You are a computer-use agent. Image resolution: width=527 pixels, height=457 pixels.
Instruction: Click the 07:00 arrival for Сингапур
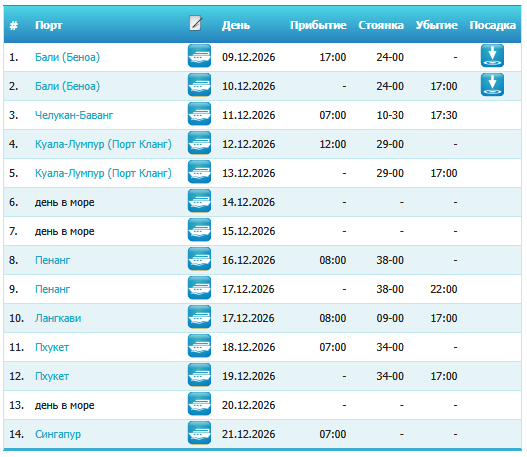pyautogui.click(x=333, y=434)
